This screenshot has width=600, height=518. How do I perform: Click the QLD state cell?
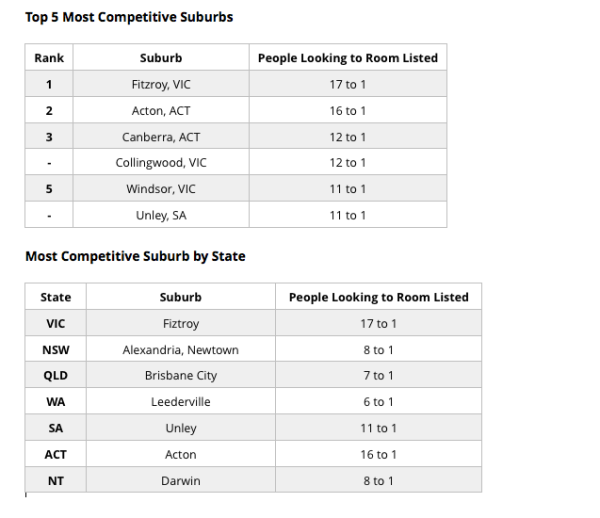(56, 375)
